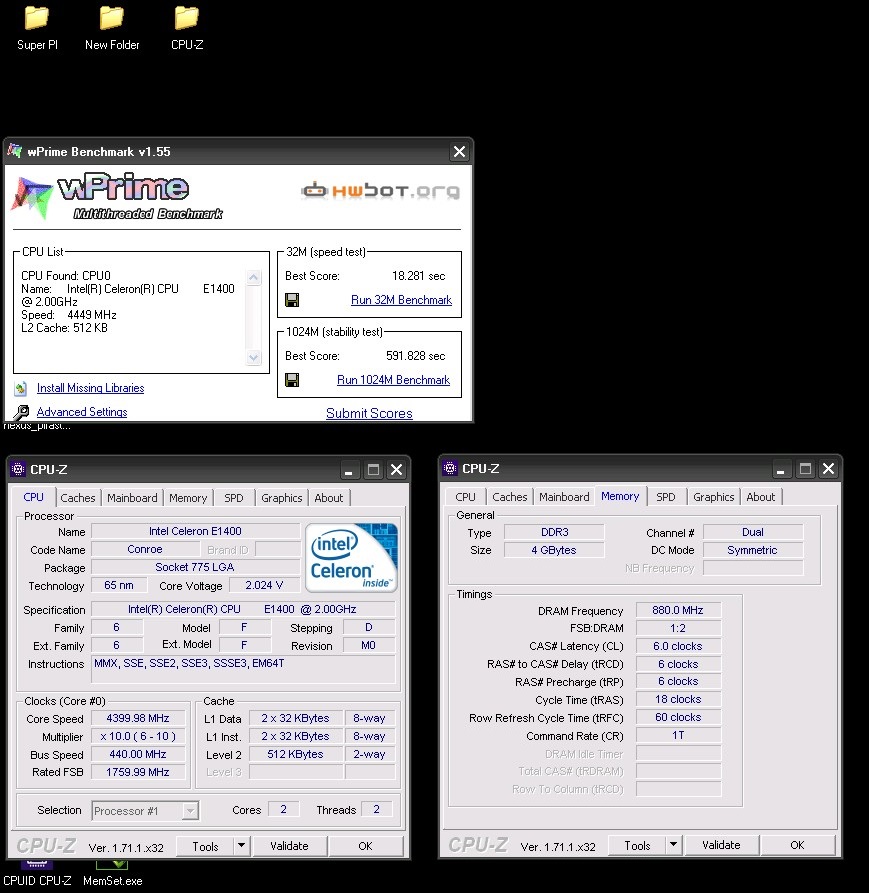Click the Core Voltage 2.024 V field

coord(264,585)
